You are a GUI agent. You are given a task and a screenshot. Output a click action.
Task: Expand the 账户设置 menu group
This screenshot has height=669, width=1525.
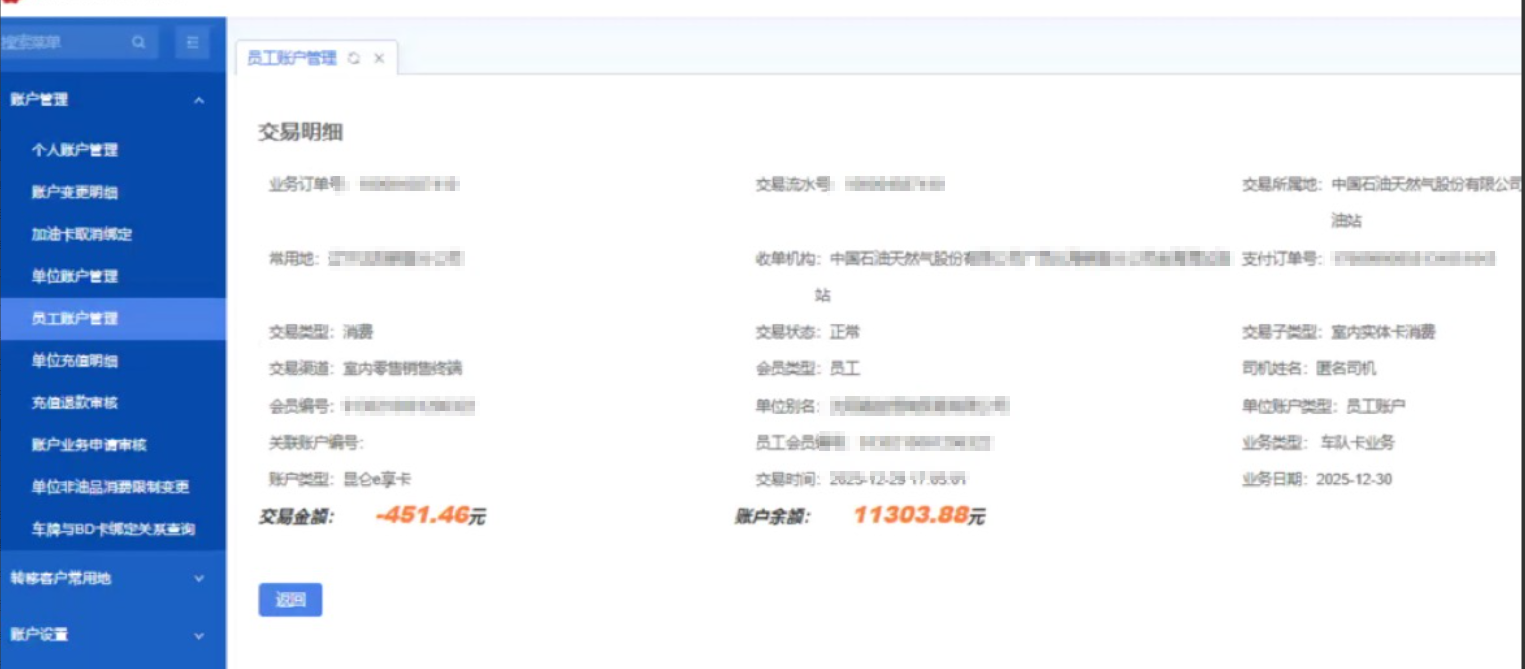198,635
